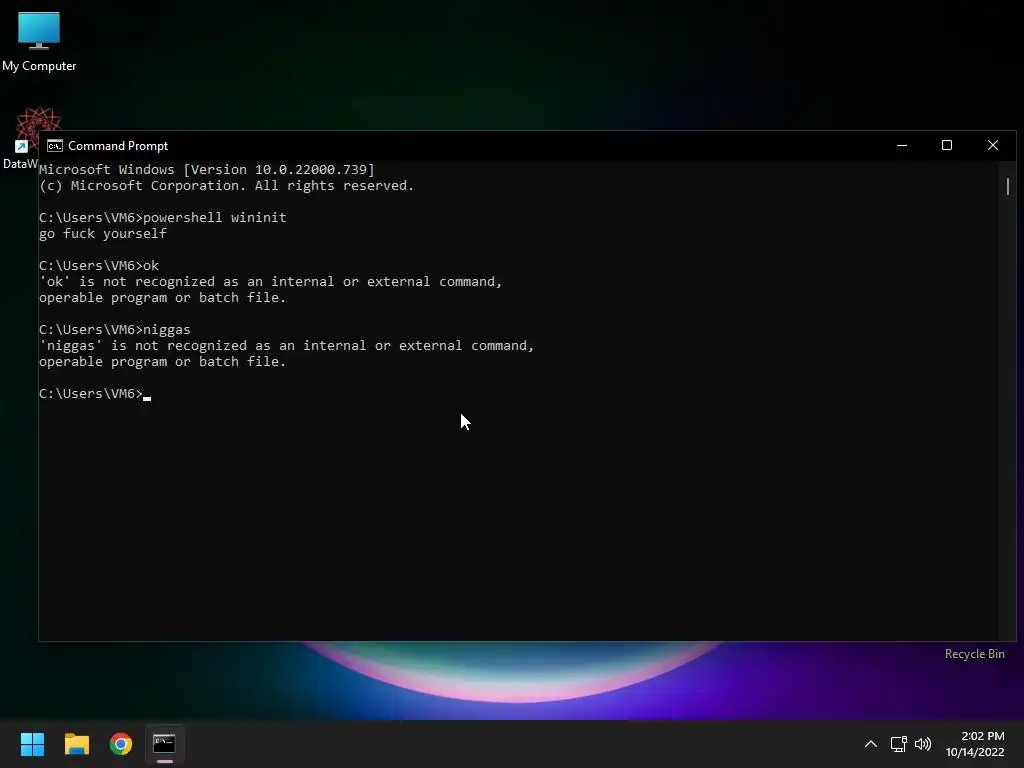This screenshot has width=1024, height=768.
Task: Show hidden system tray icons
Action: pos(871,744)
